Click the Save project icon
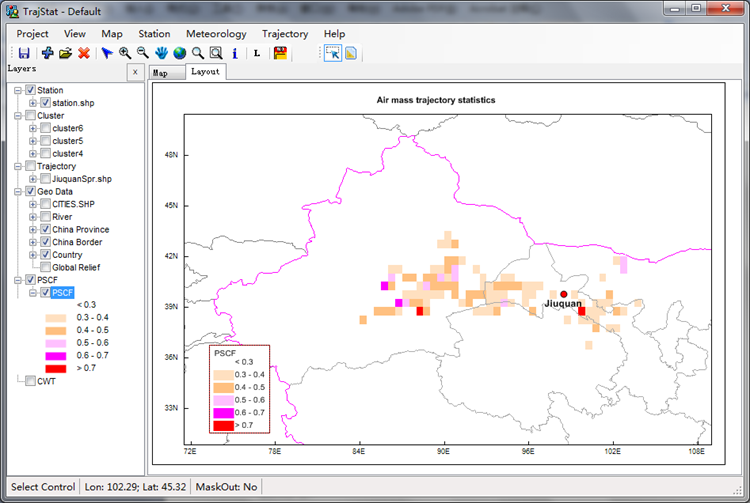 pyautogui.click(x=24, y=53)
